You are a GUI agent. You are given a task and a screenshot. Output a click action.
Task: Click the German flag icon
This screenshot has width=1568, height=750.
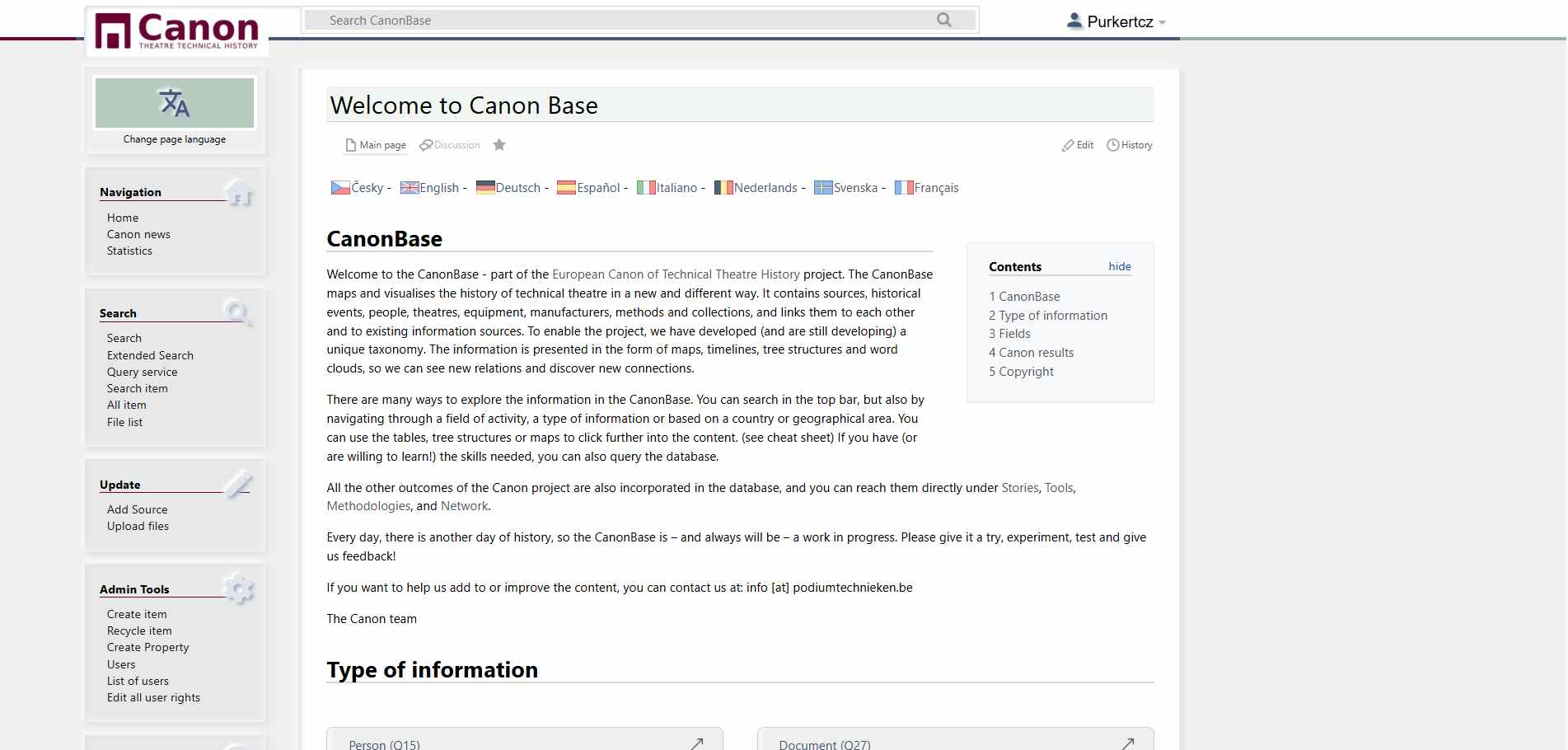[x=485, y=188]
